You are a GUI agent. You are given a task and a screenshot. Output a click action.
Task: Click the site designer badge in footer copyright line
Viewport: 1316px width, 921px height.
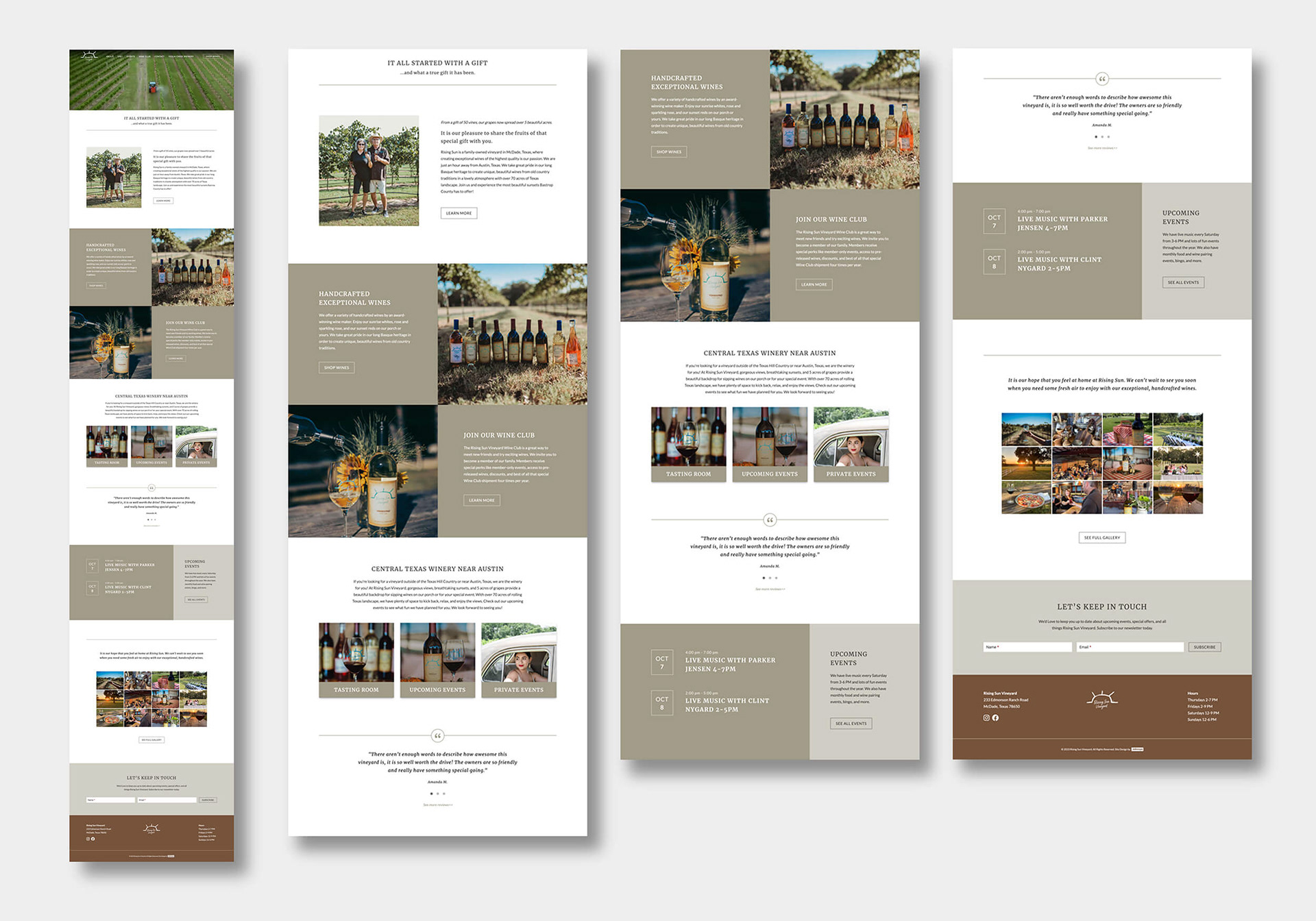click(x=1136, y=749)
